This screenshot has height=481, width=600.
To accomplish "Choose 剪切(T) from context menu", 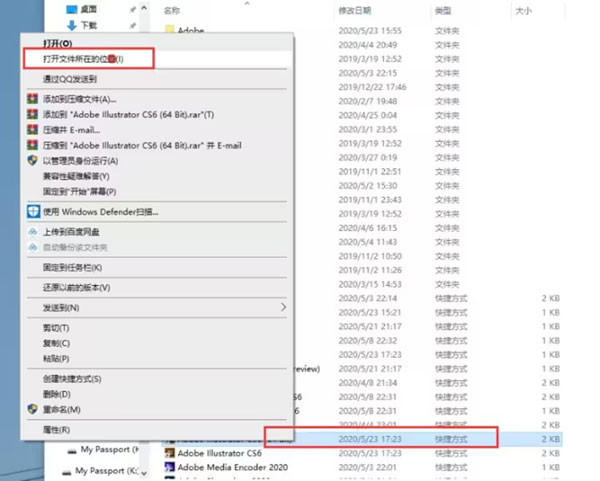I will point(56,328).
